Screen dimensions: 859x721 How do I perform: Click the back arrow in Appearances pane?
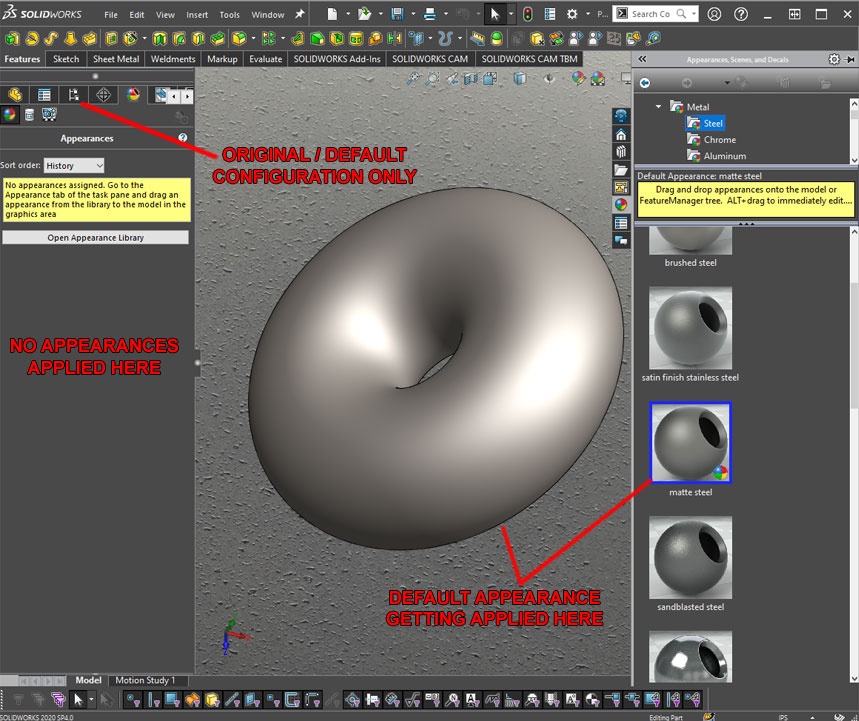(645, 83)
